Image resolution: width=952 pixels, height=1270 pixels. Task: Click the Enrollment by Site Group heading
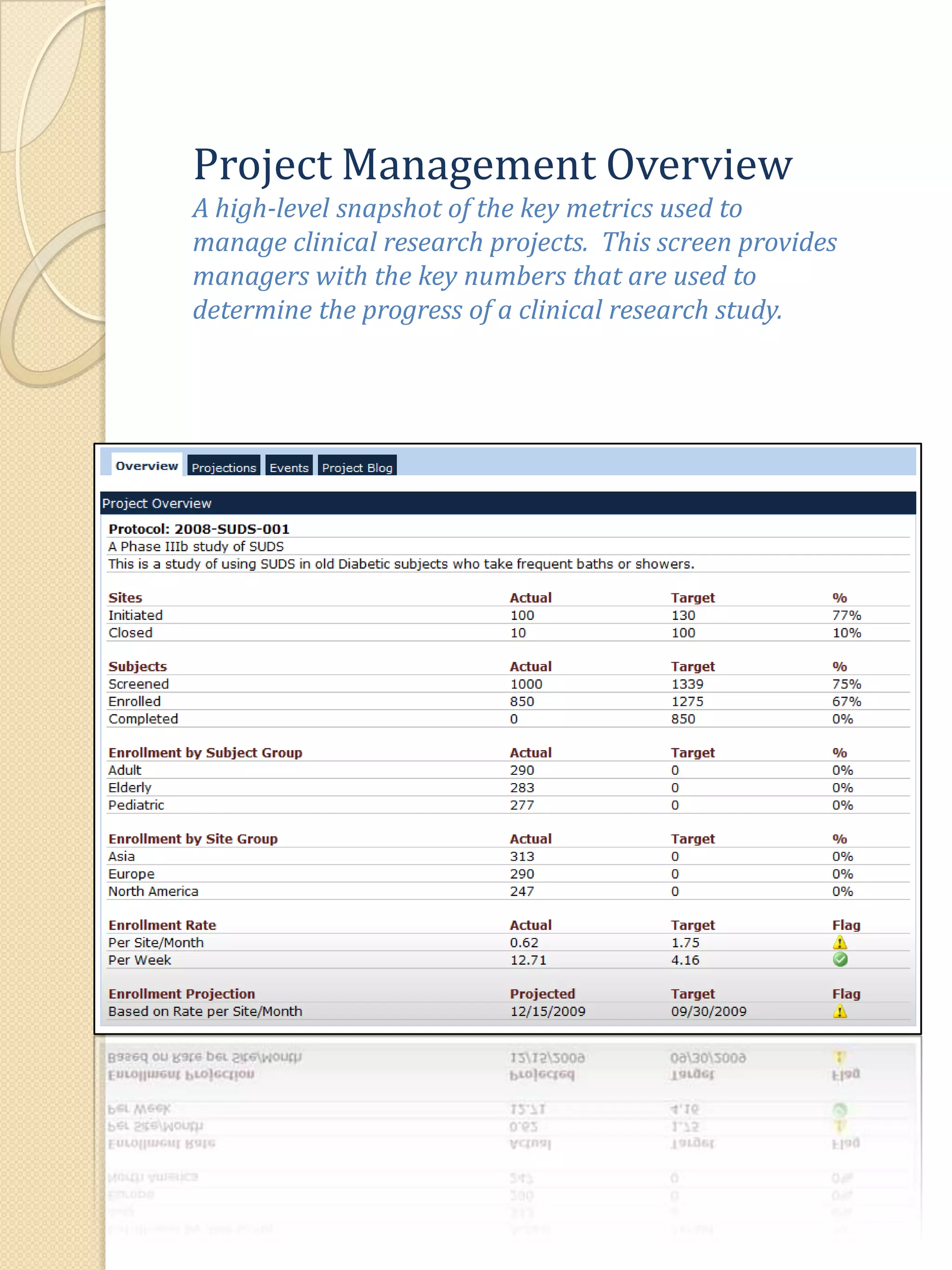[193, 839]
